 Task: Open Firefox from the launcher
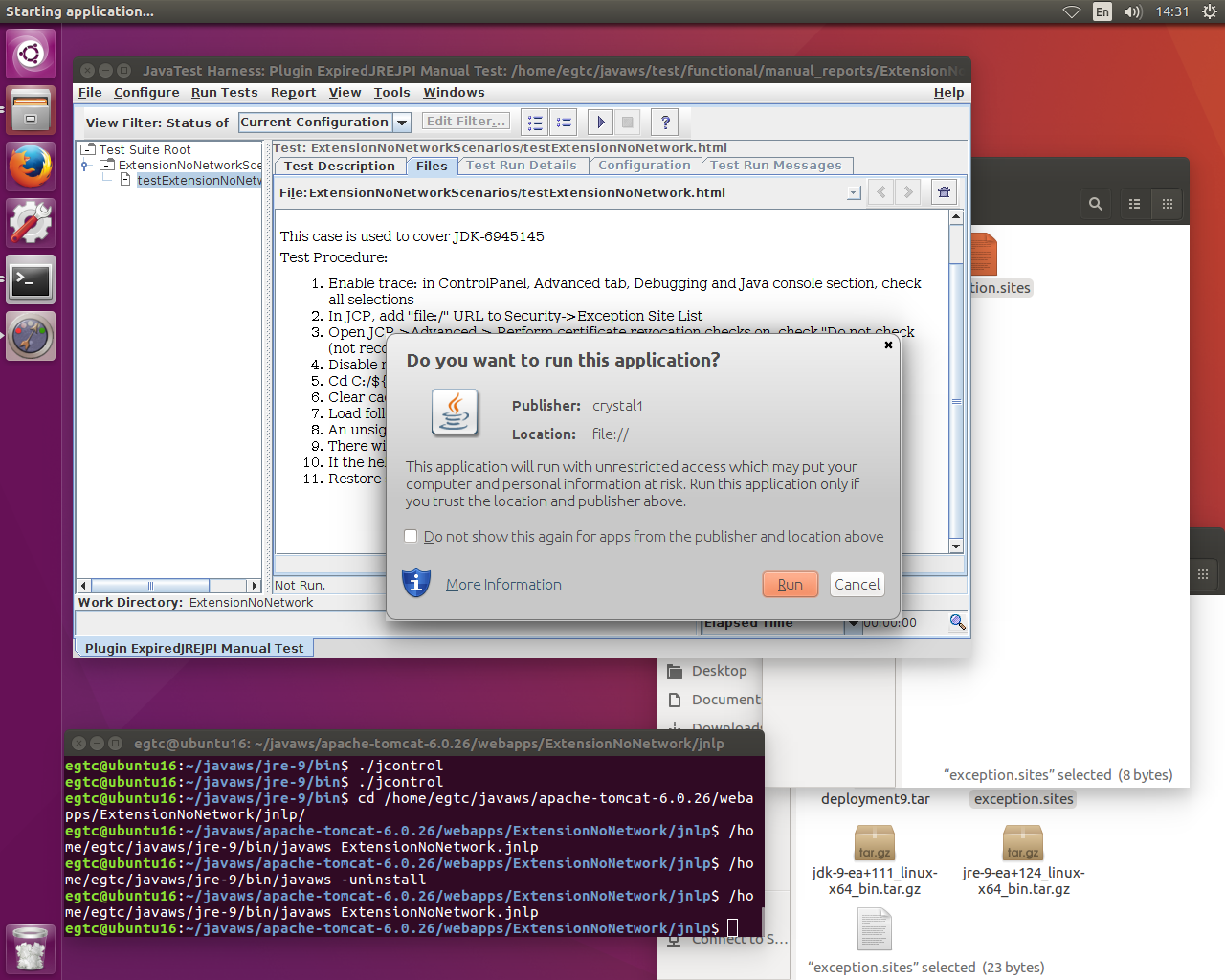point(31,167)
